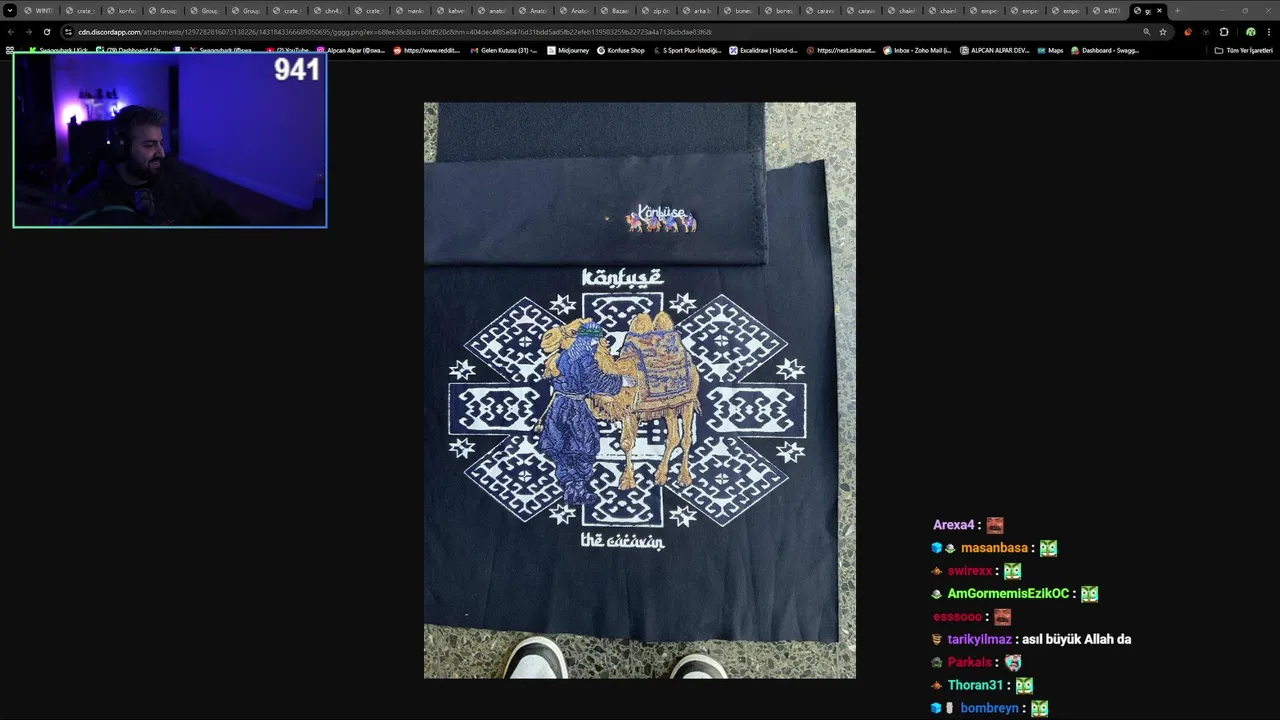This screenshot has width=1280, height=720.
Task: Click the streamer webcam overlay
Action: click(x=170, y=141)
